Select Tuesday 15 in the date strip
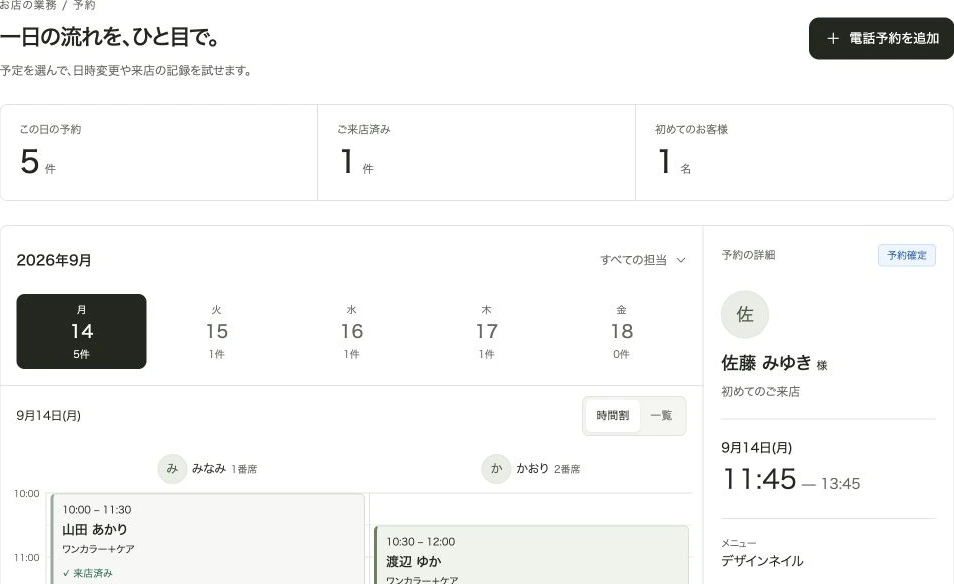This screenshot has width=954, height=584. pos(217,332)
